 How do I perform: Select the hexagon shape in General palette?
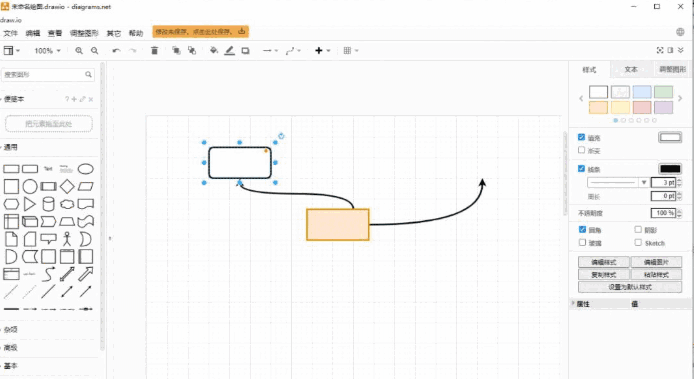point(11,204)
